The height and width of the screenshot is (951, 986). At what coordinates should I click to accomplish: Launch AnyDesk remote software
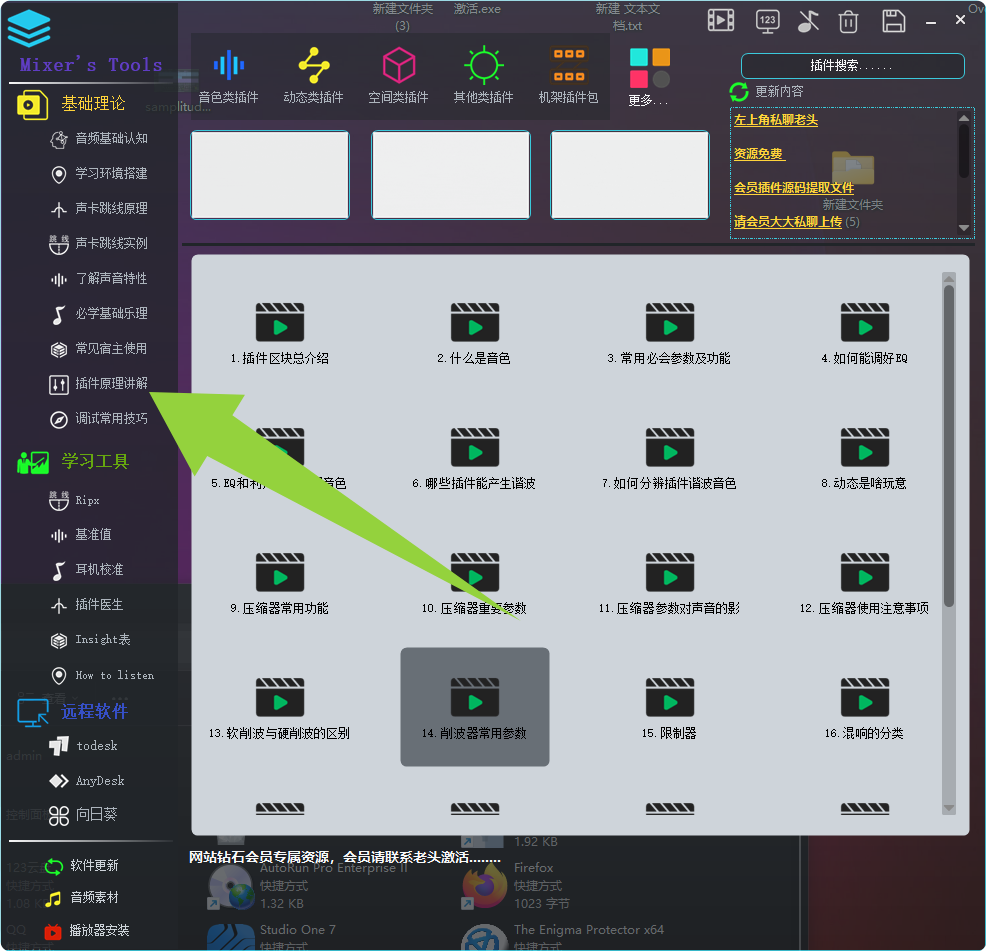pos(87,781)
